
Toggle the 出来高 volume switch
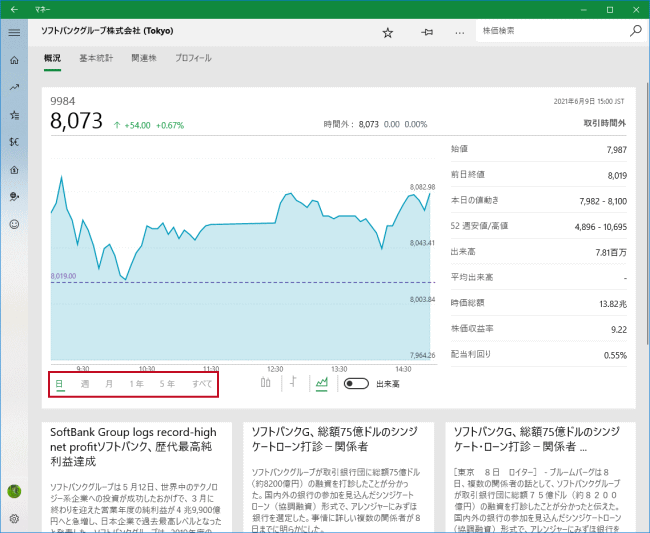click(356, 384)
